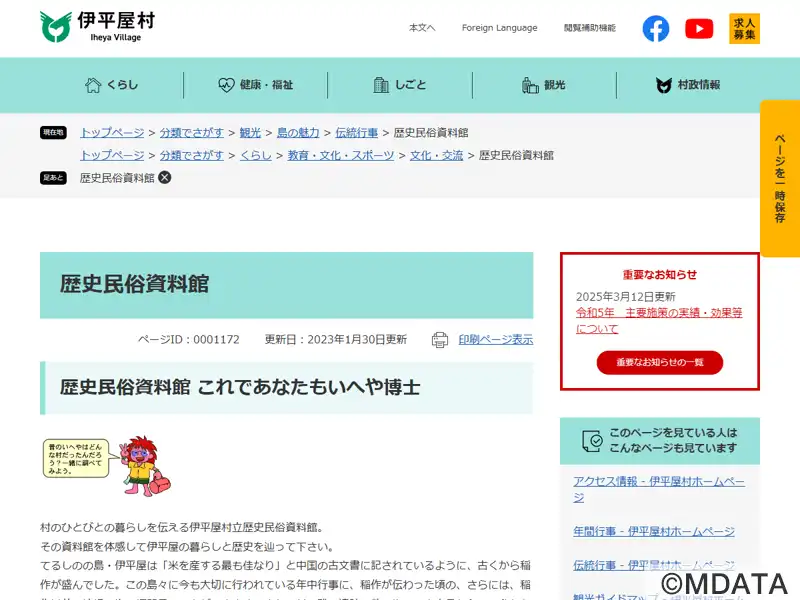
Task: Open the YouTube channel icon
Action: click(699, 29)
